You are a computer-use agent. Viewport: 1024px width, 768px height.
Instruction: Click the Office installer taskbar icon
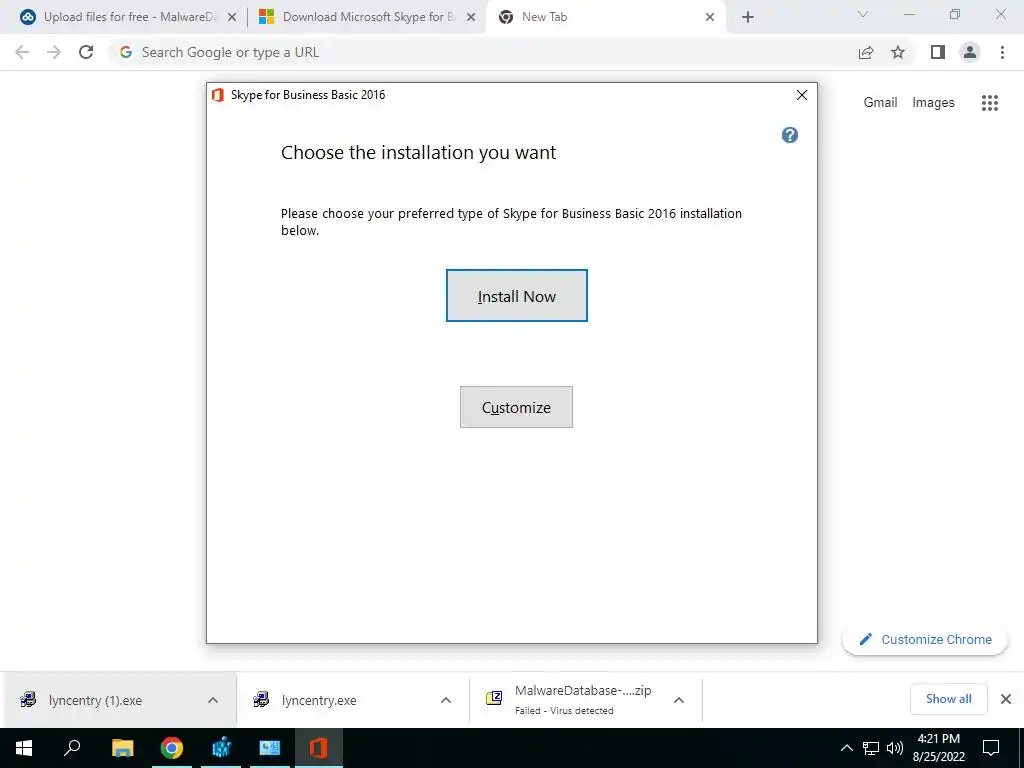pyautogui.click(x=319, y=748)
